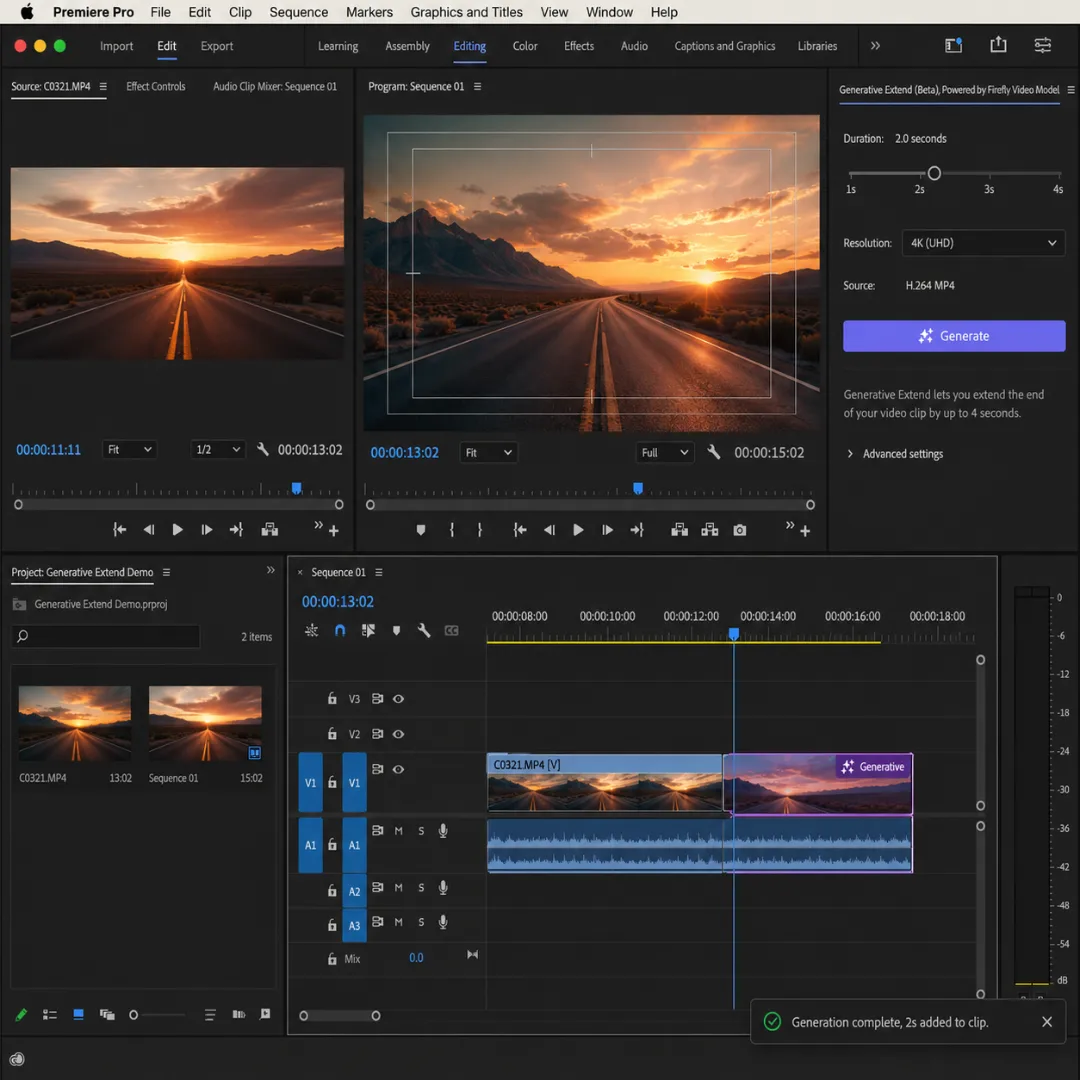Image resolution: width=1080 pixels, height=1080 pixels.
Task: Click New Item icon in the Project panel
Action: pyautogui.click(x=265, y=1014)
